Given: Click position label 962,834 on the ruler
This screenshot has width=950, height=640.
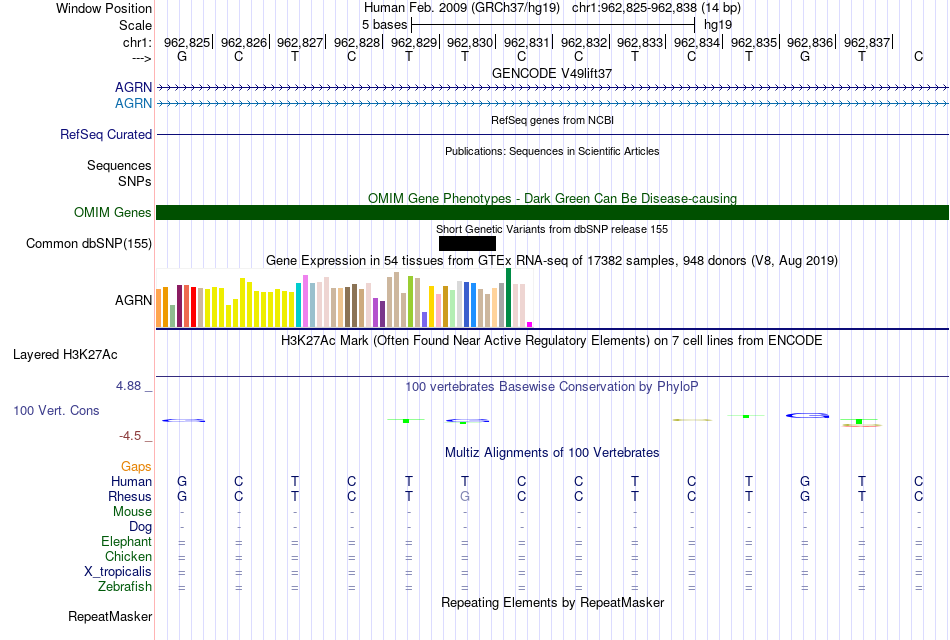Looking at the screenshot, I should click(x=697, y=42).
